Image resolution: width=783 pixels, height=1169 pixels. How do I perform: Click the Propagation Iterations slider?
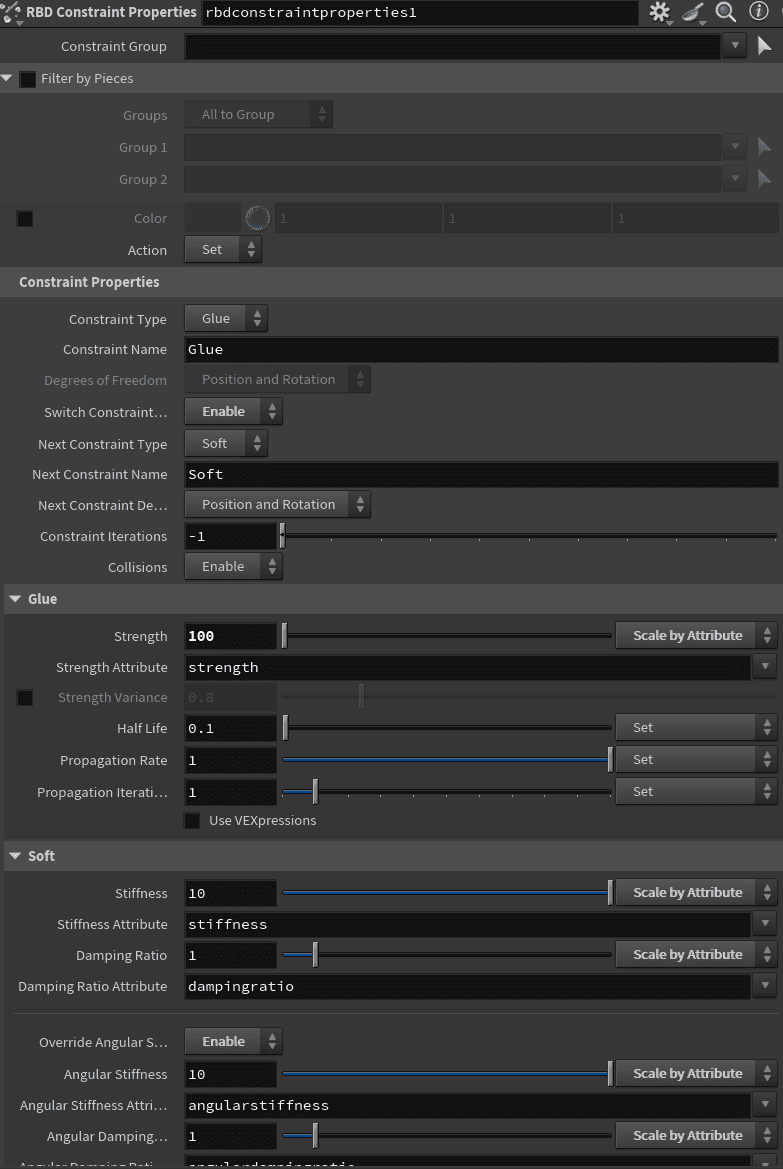[447, 792]
